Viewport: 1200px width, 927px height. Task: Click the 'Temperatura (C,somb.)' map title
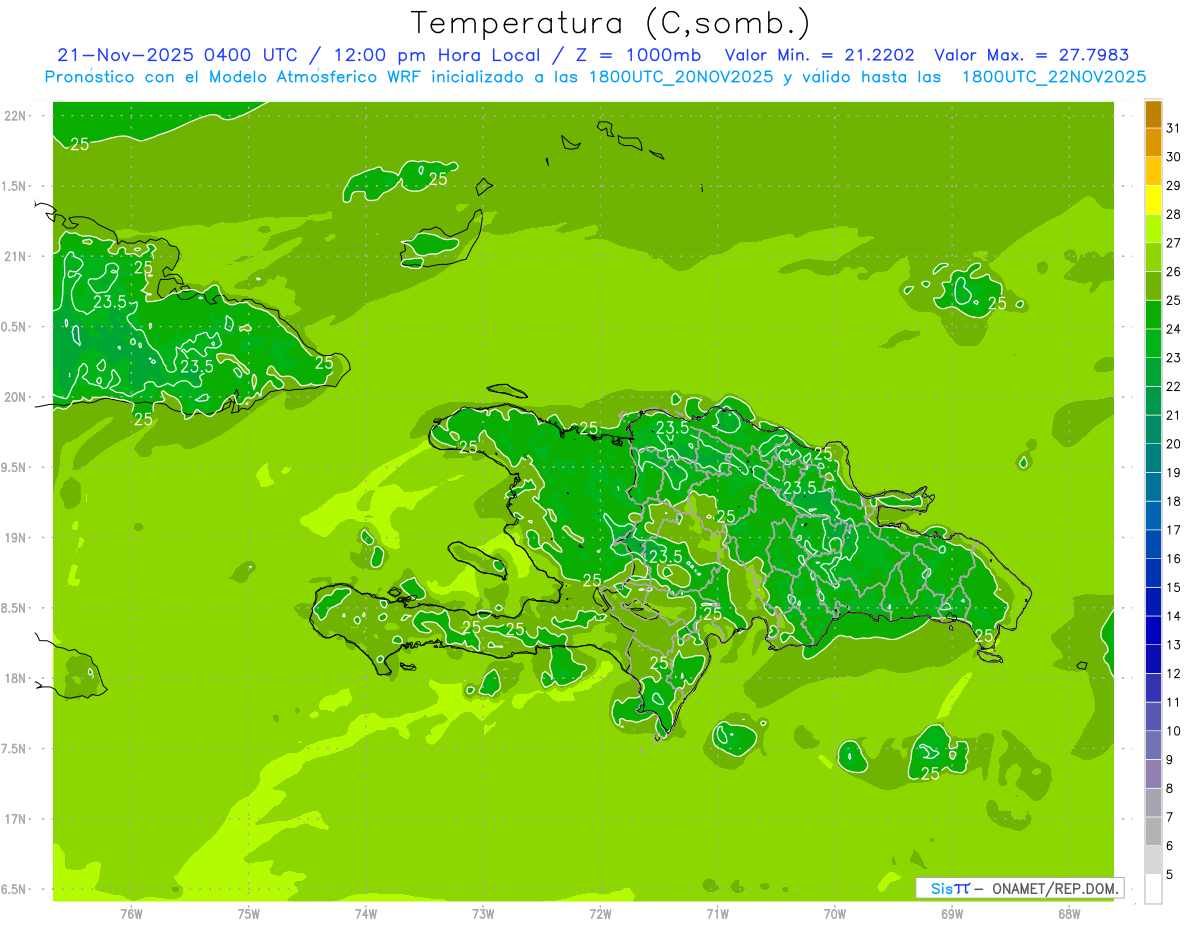(610, 23)
